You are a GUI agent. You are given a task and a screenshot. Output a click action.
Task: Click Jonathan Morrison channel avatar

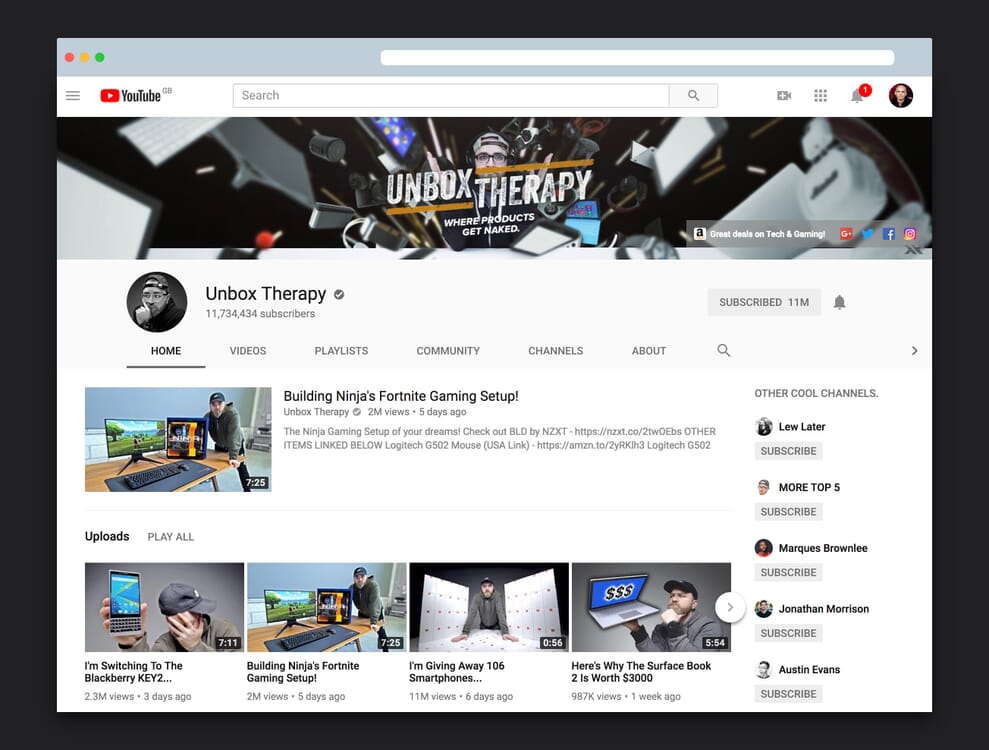point(764,609)
